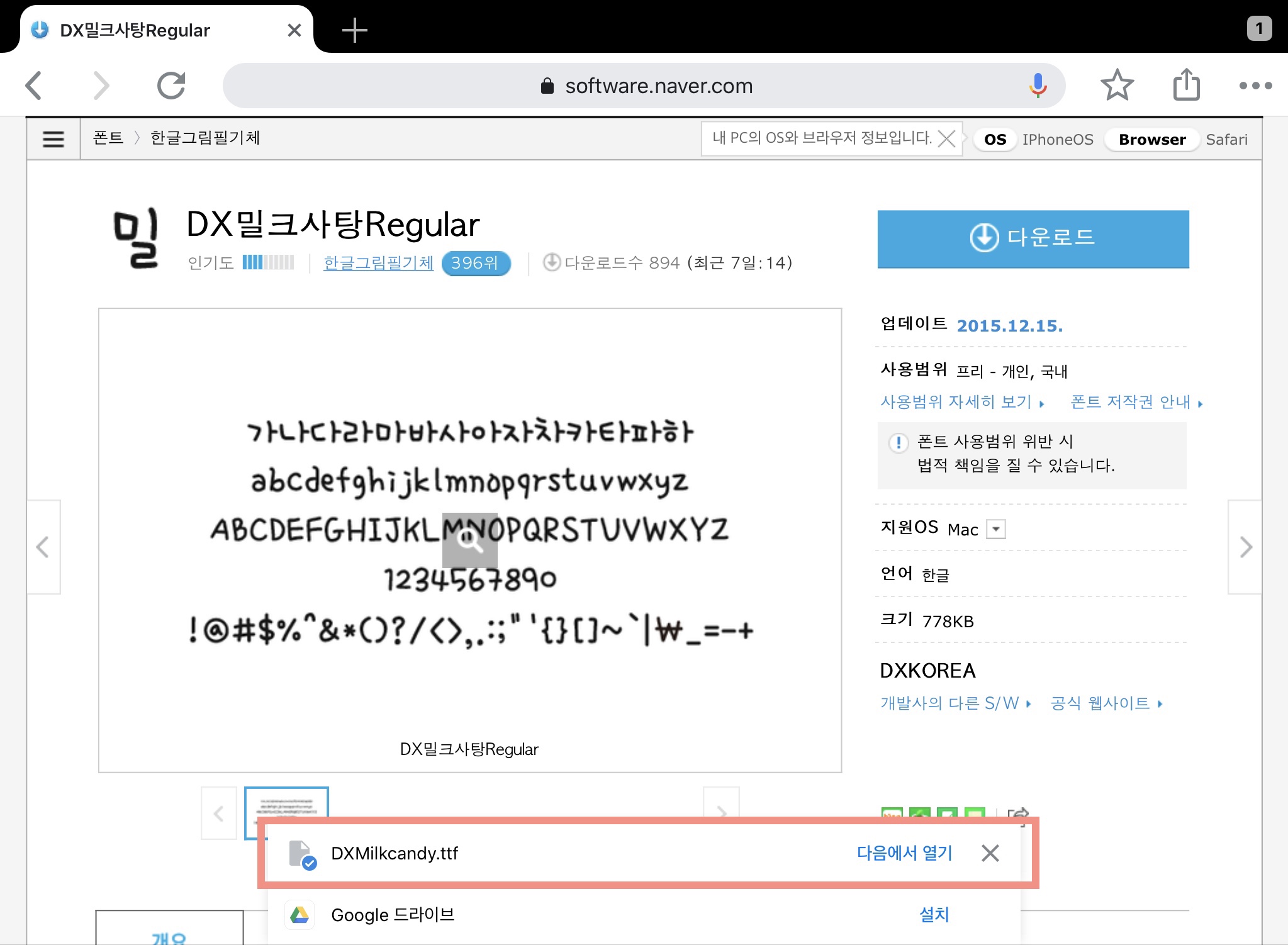Tap the voice search microphone icon
Image resolution: width=1288 pixels, height=945 pixels.
tap(1038, 86)
